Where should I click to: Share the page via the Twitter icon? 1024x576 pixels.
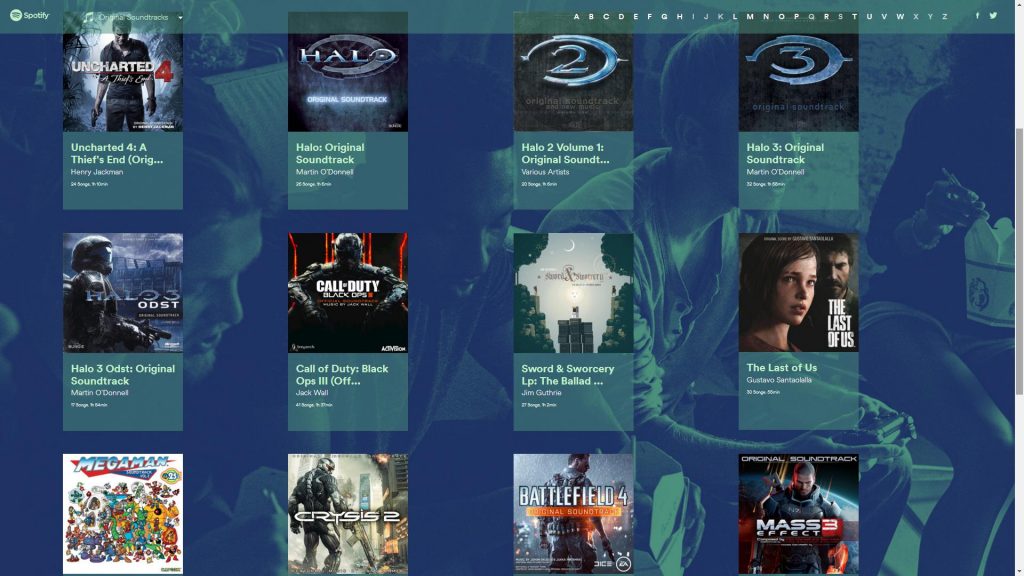coord(993,15)
